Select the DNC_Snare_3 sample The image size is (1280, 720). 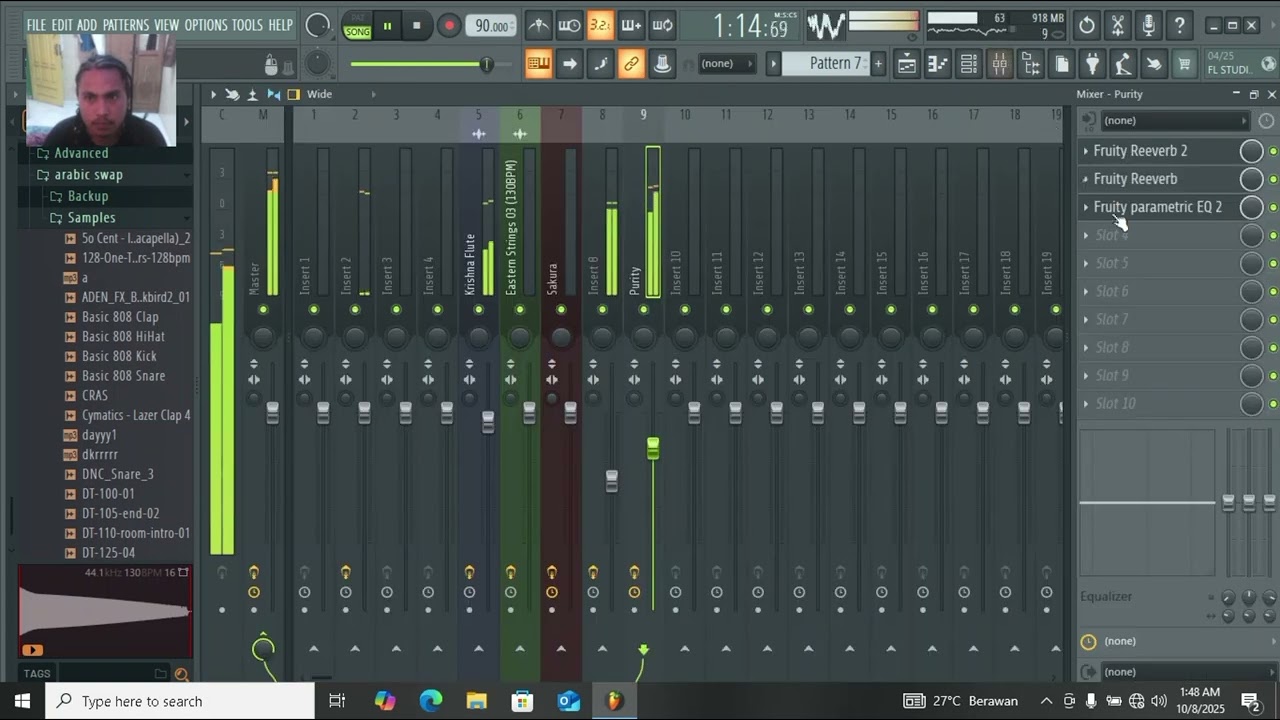click(118, 474)
